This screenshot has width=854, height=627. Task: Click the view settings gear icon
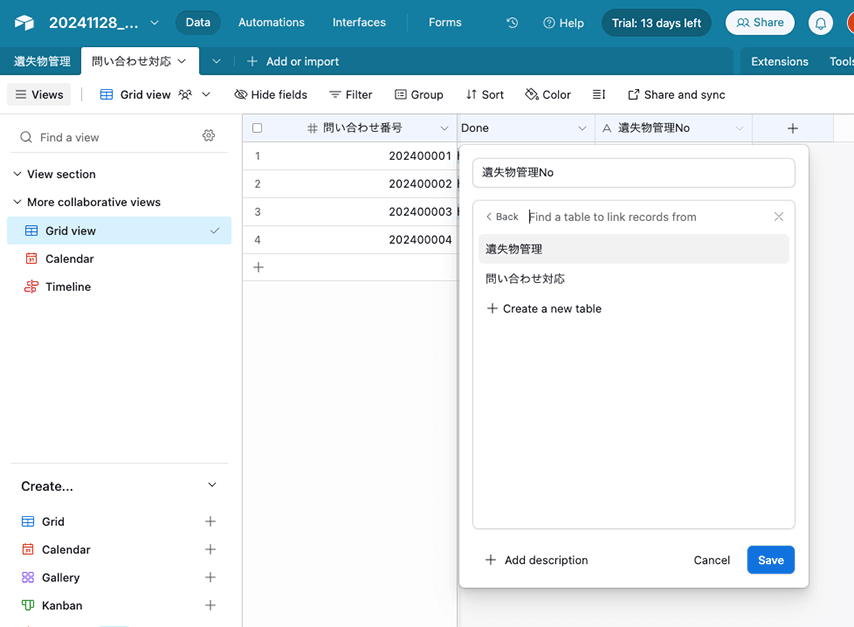[x=208, y=136]
